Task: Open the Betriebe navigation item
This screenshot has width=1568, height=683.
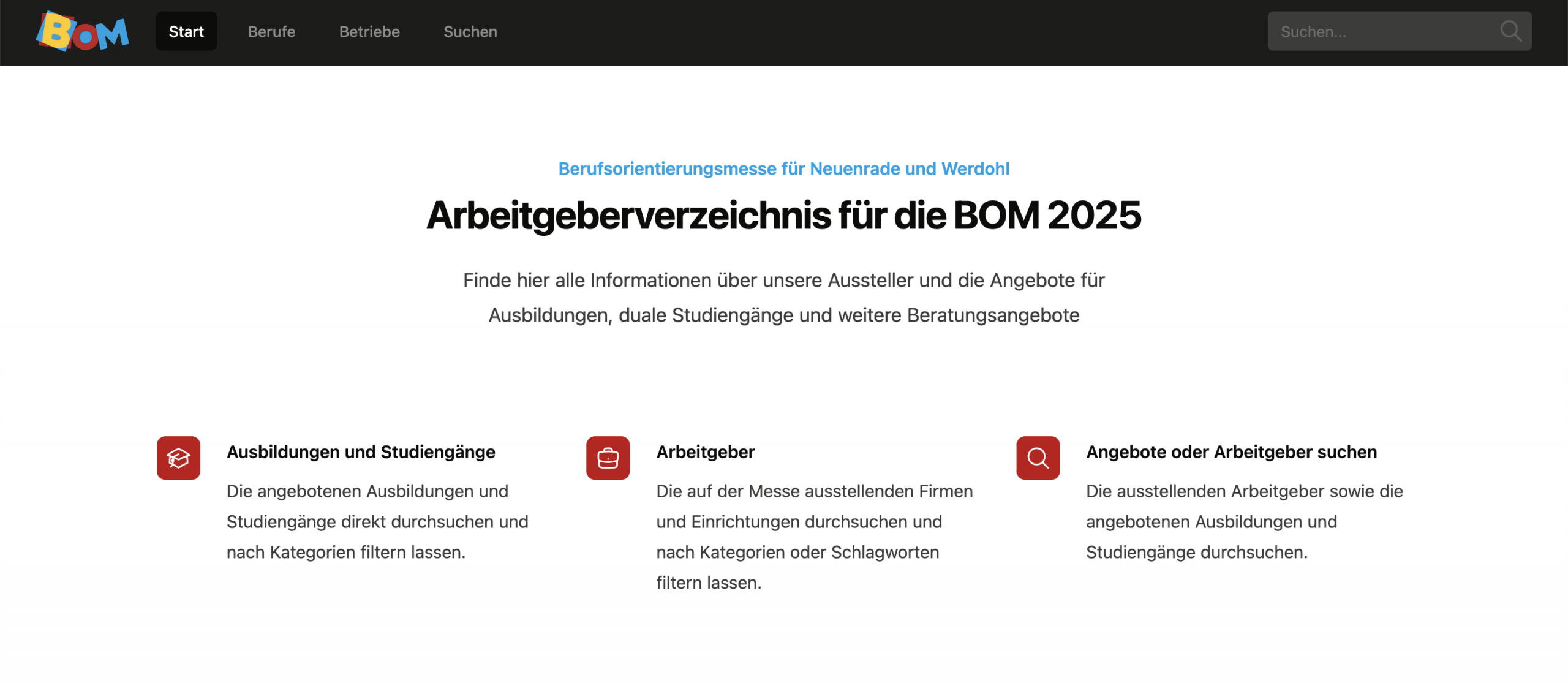Action: [x=369, y=31]
